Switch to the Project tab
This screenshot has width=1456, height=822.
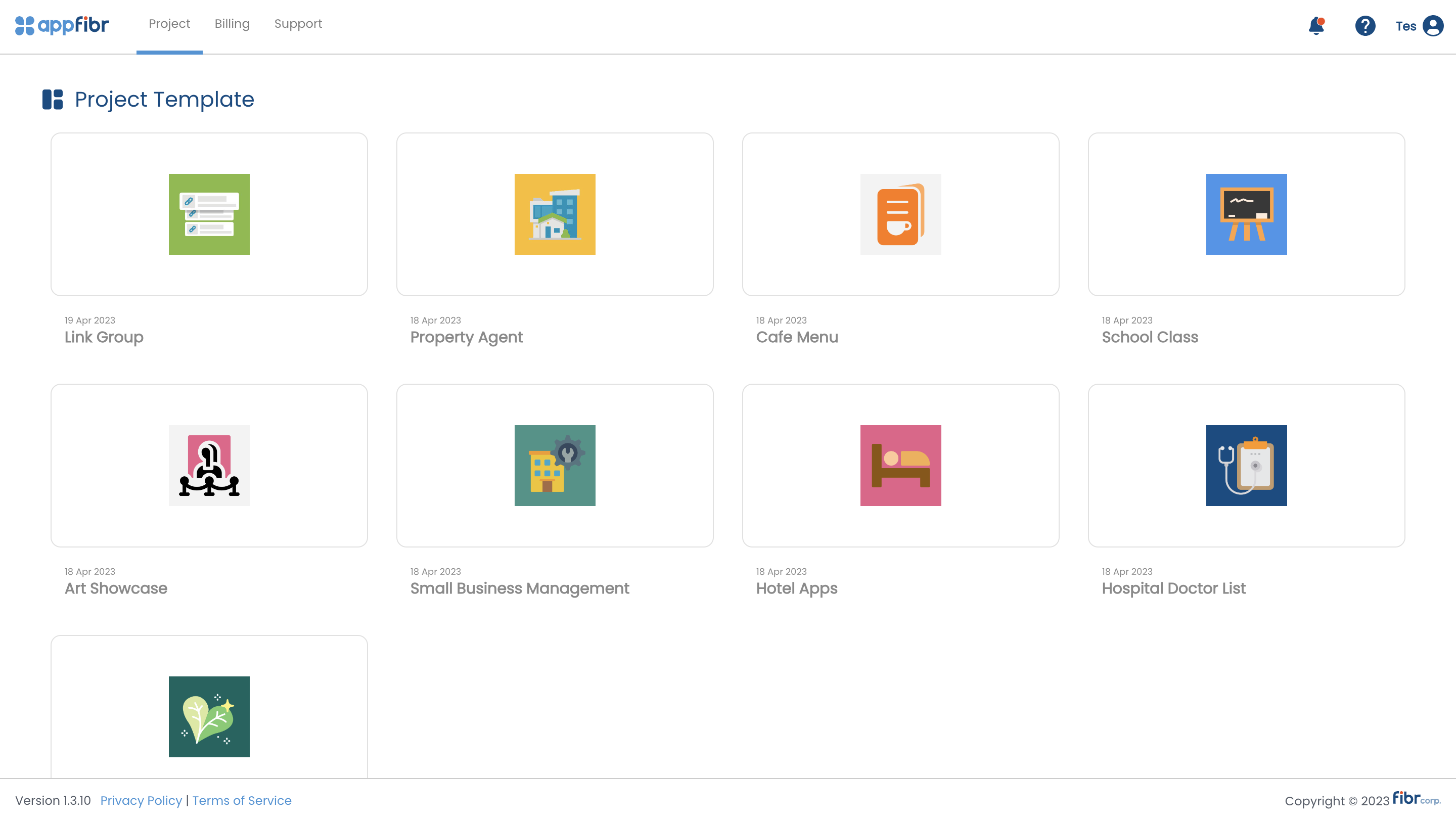[x=169, y=24]
